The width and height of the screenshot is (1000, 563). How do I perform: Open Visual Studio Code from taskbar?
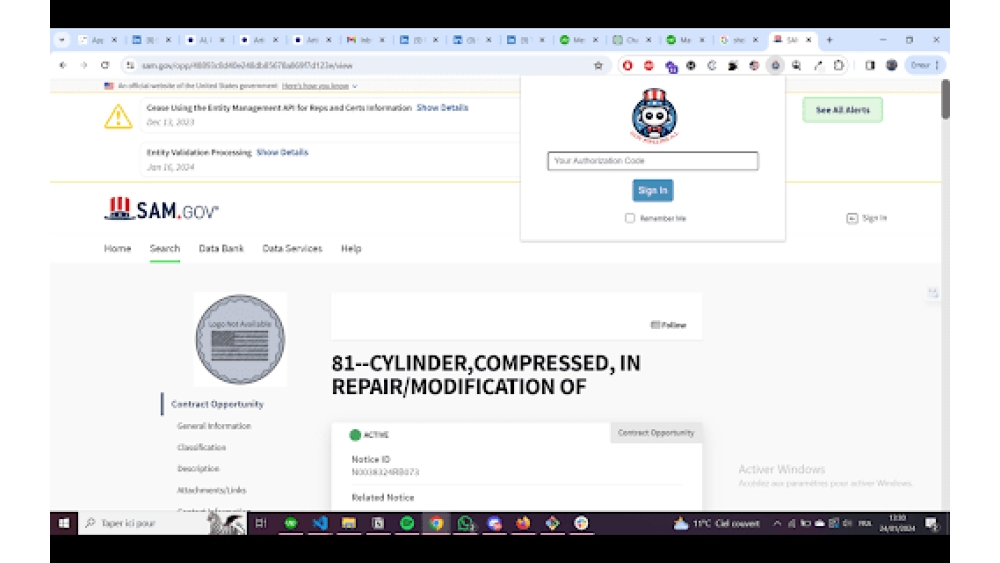[x=320, y=523]
